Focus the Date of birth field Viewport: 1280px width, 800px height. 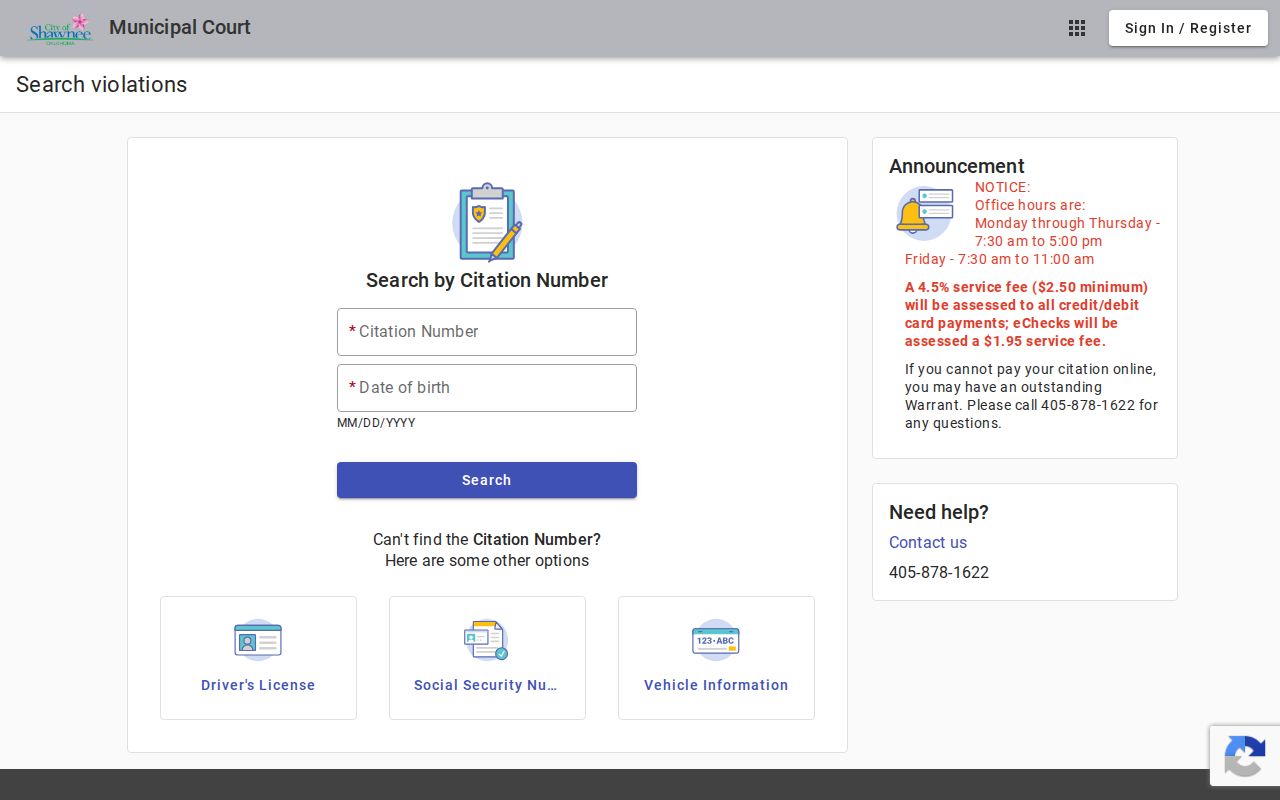click(487, 388)
